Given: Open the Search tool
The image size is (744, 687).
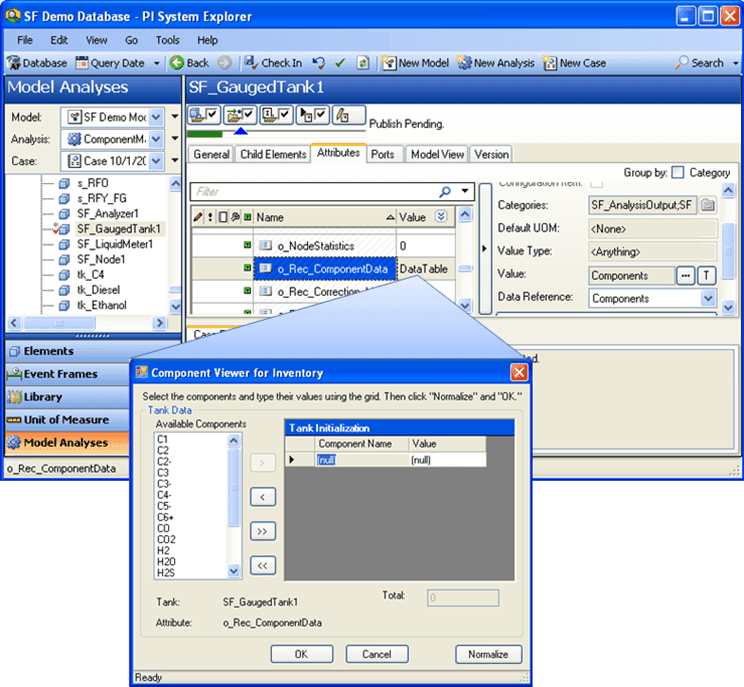Looking at the screenshot, I should 699,63.
